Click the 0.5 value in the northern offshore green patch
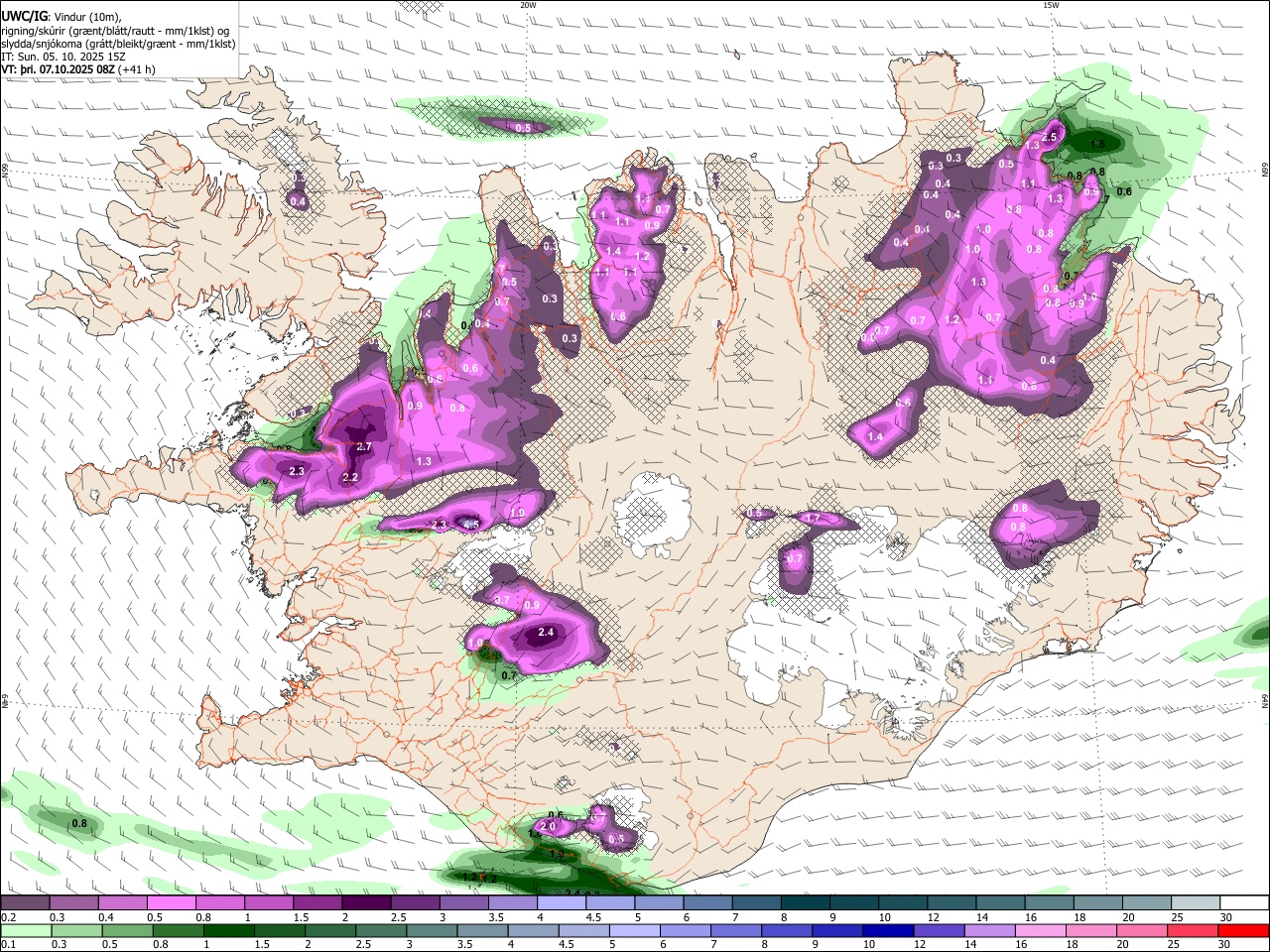Screen dimensions: 1270x952 pos(523,128)
